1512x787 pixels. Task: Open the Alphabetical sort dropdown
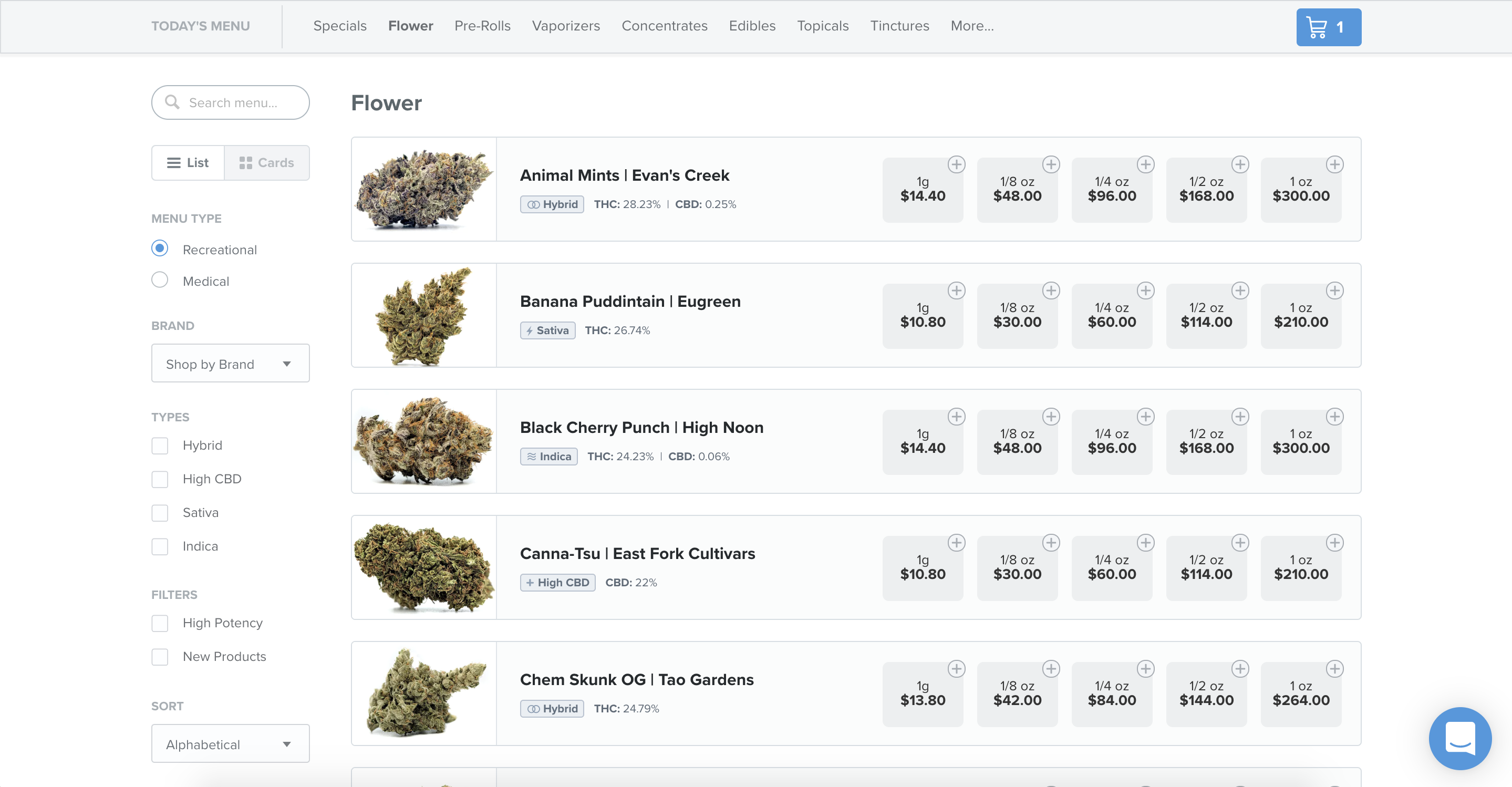tap(230, 743)
